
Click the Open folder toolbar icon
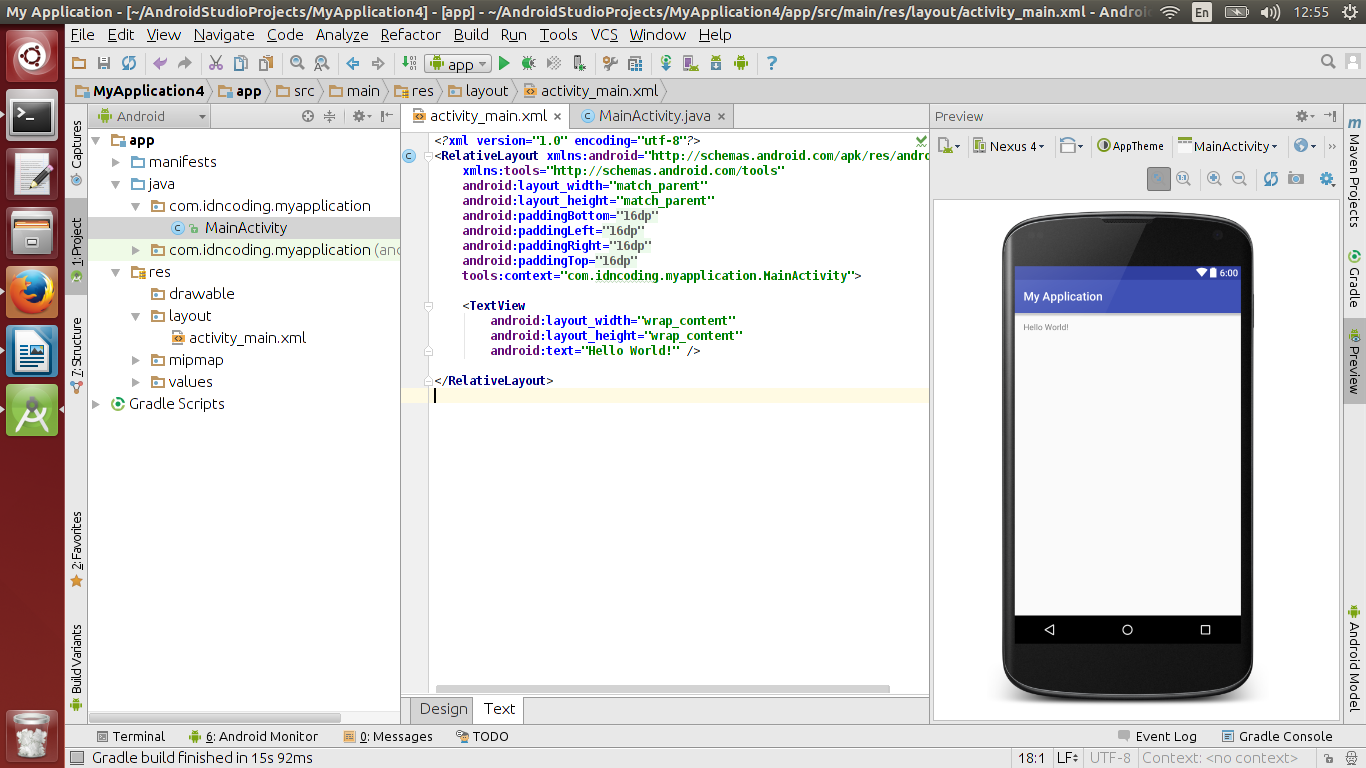79,63
